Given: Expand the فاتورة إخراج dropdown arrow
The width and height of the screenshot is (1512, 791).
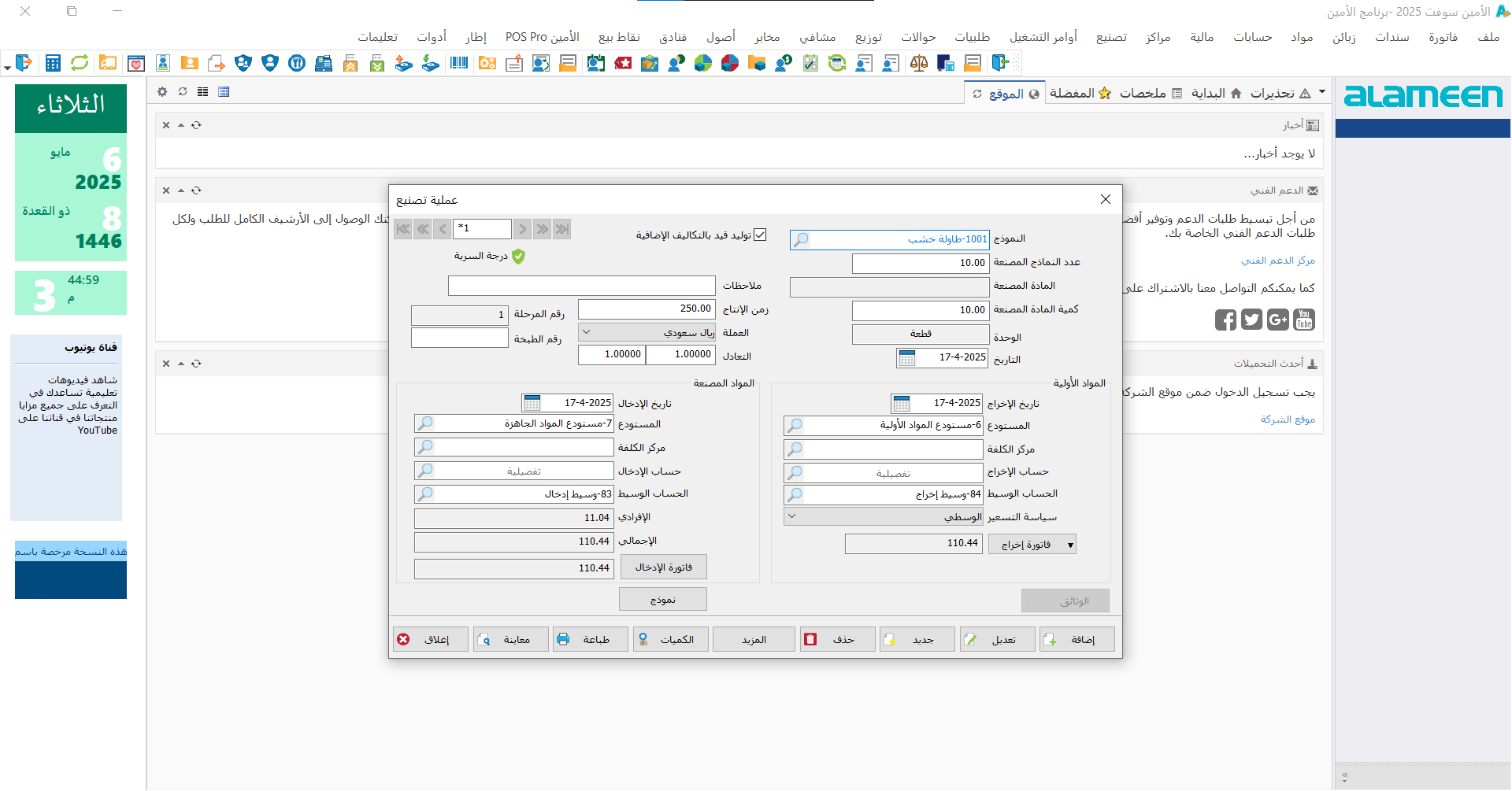Looking at the screenshot, I should click(x=1070, y=545).
